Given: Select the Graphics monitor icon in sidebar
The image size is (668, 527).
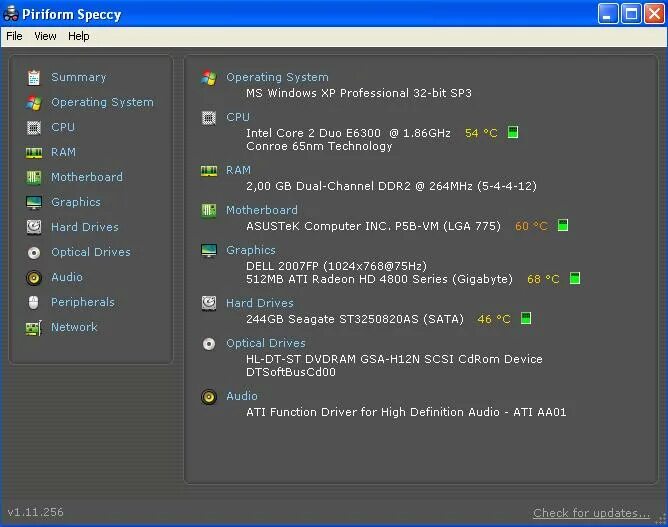Looking at the screenshot, I should pyautogui.click(x=34, y=202).
